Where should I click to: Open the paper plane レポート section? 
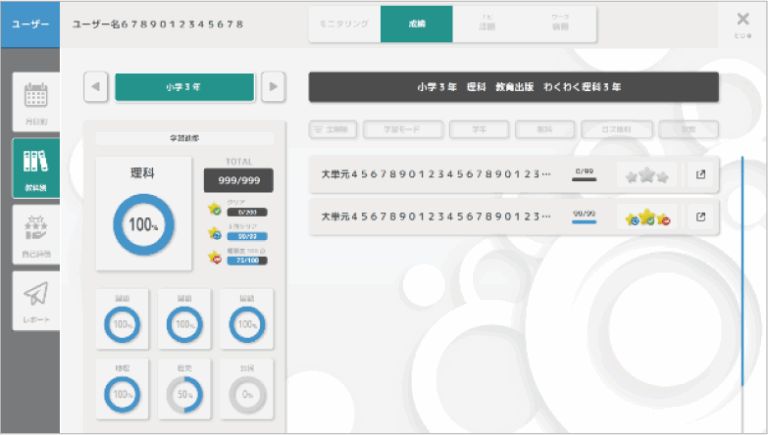[x=36, y=301]
